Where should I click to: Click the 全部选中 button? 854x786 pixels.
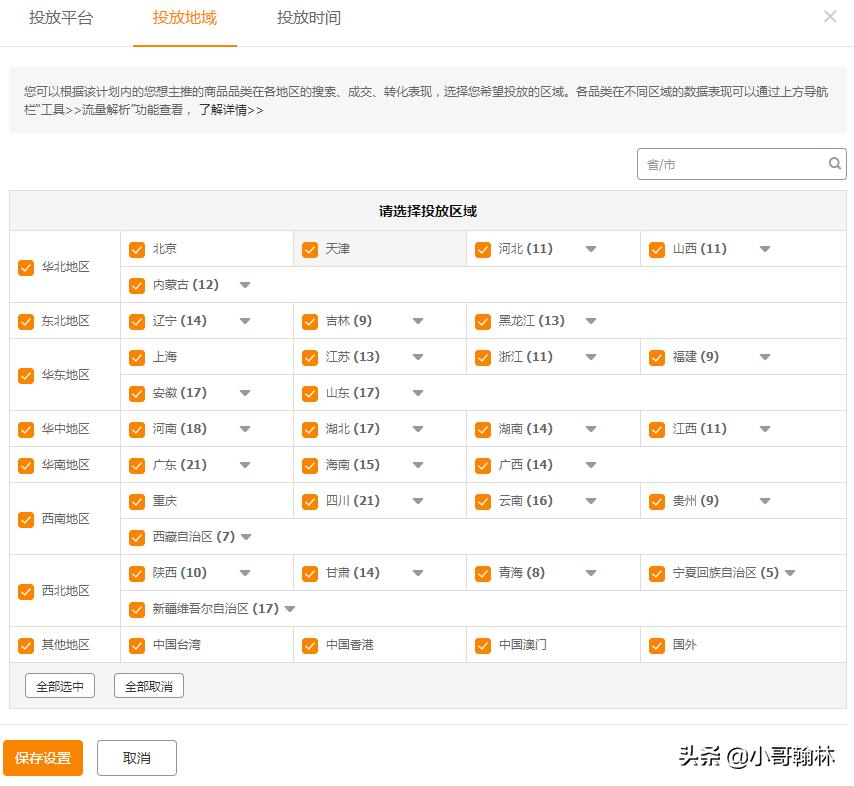pos(59,685)
